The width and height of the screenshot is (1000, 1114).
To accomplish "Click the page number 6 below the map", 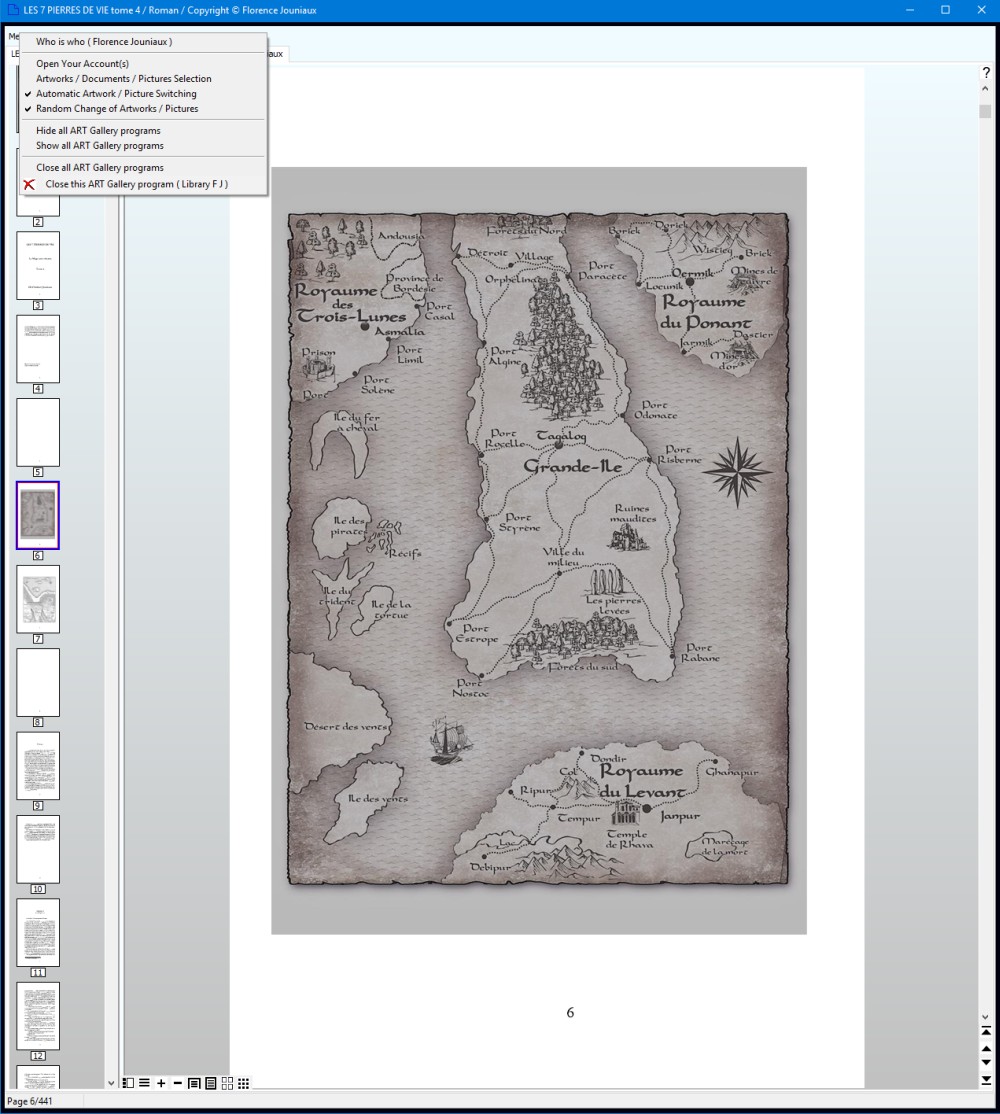I will coord(570,1012).
